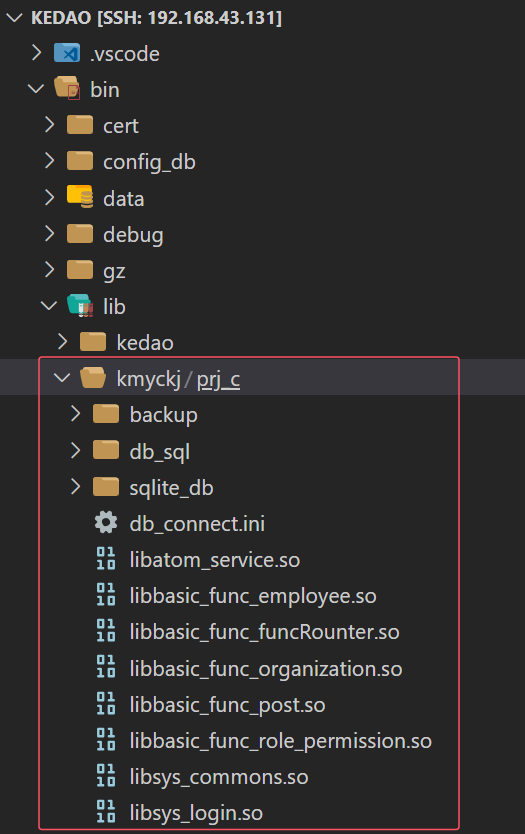The width and height of the screenshot is (525, 834).
Task: Expand the backup folder chevron
Action: point(76,414)
